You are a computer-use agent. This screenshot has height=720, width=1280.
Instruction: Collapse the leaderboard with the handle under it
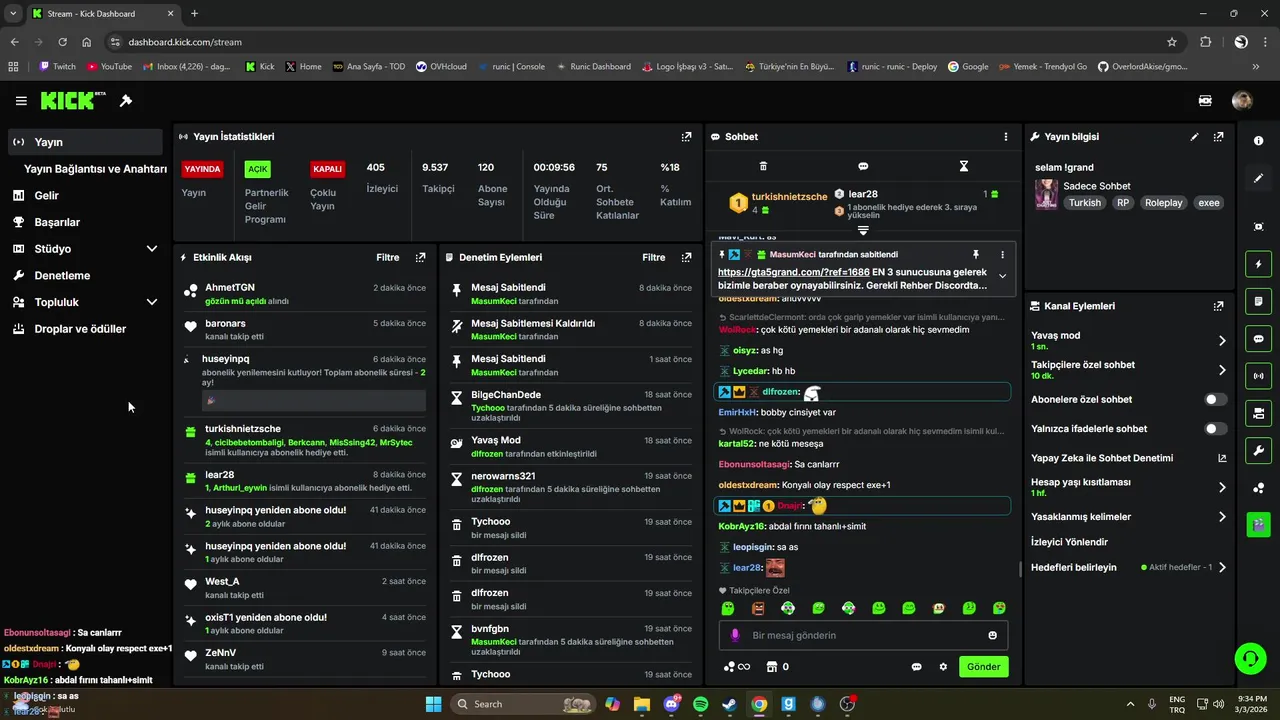(863, 231)
